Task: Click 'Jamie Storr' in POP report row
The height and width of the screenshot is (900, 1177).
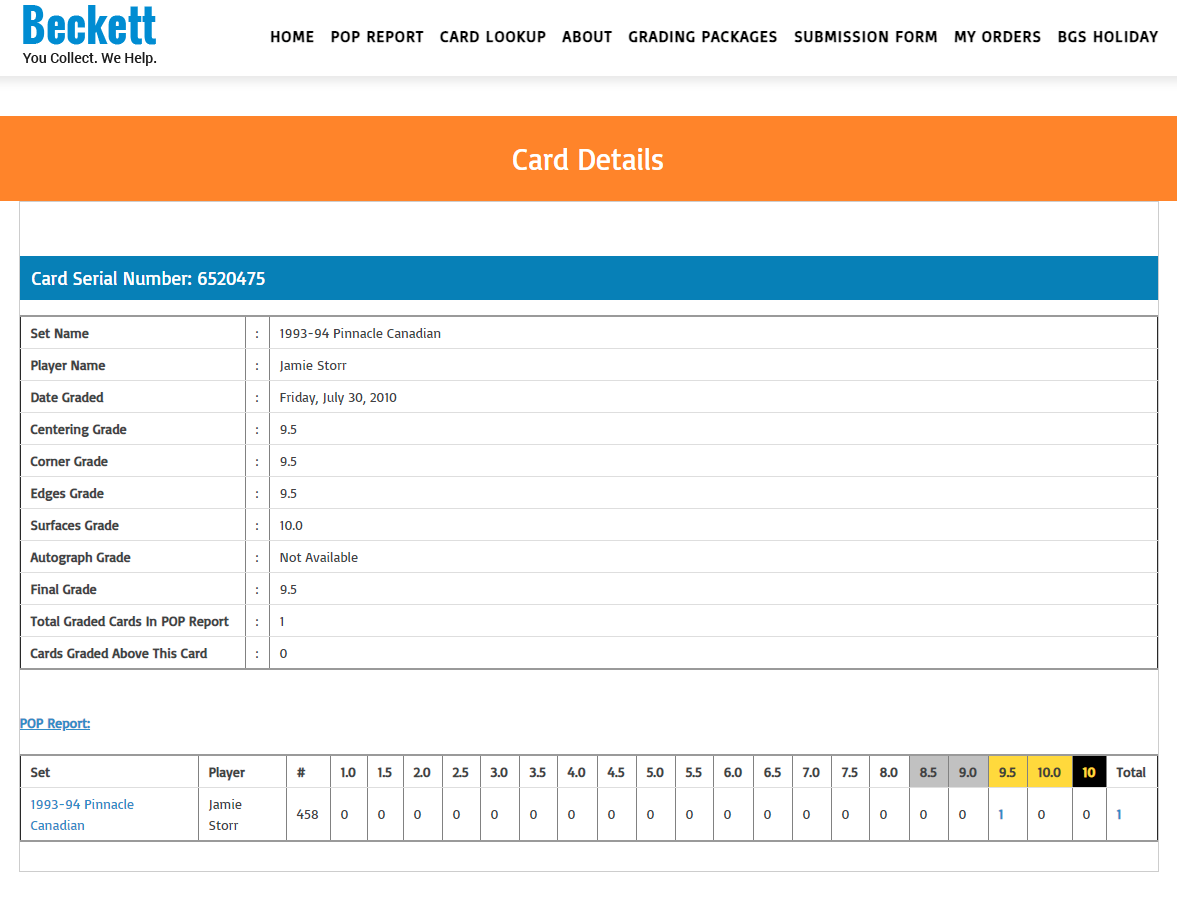Action: (224, 814)
